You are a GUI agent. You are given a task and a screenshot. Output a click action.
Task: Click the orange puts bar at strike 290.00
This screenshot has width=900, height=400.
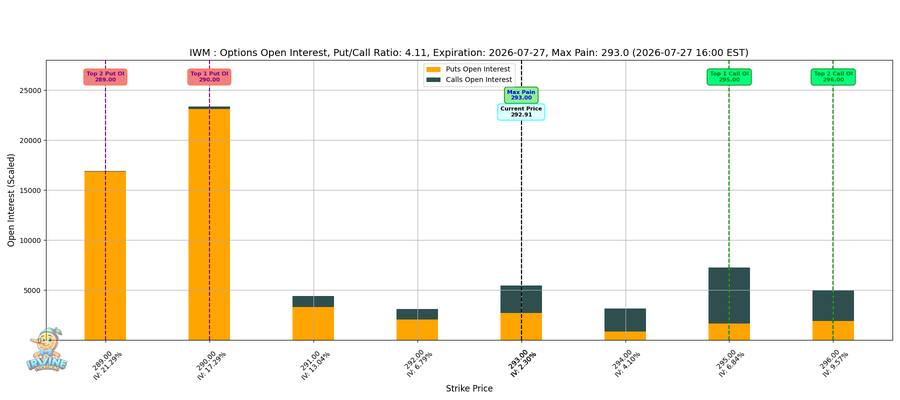pyautogui.click(x=209, y=224)
